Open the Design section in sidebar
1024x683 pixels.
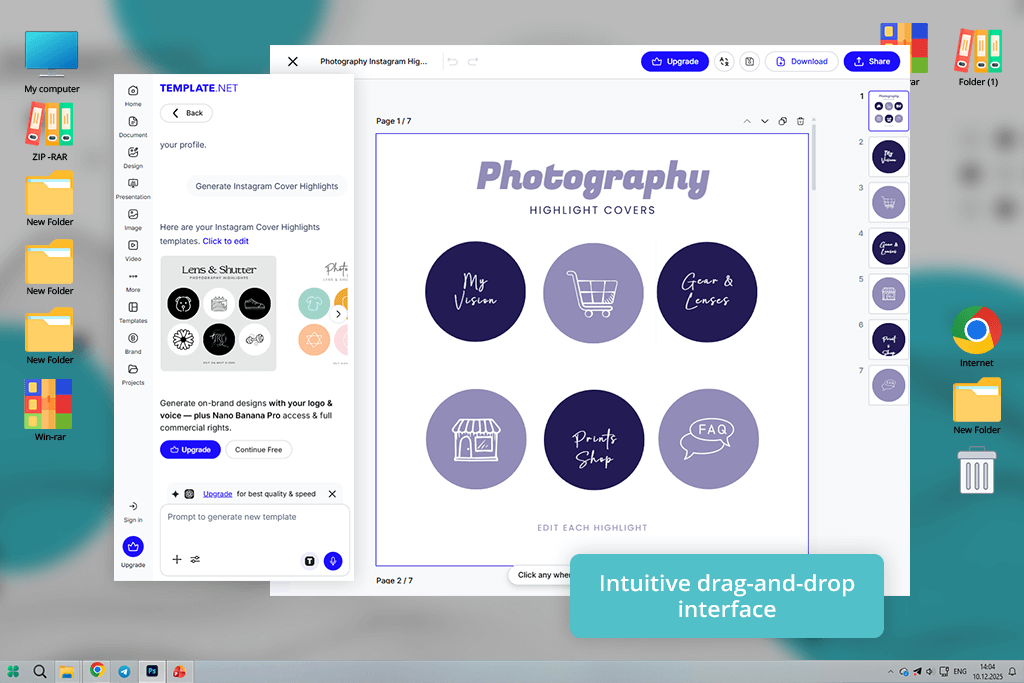tap(133, 157)
